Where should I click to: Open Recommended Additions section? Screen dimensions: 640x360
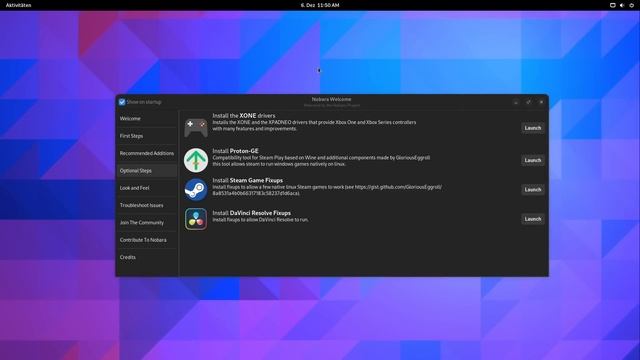coord(147,153)
